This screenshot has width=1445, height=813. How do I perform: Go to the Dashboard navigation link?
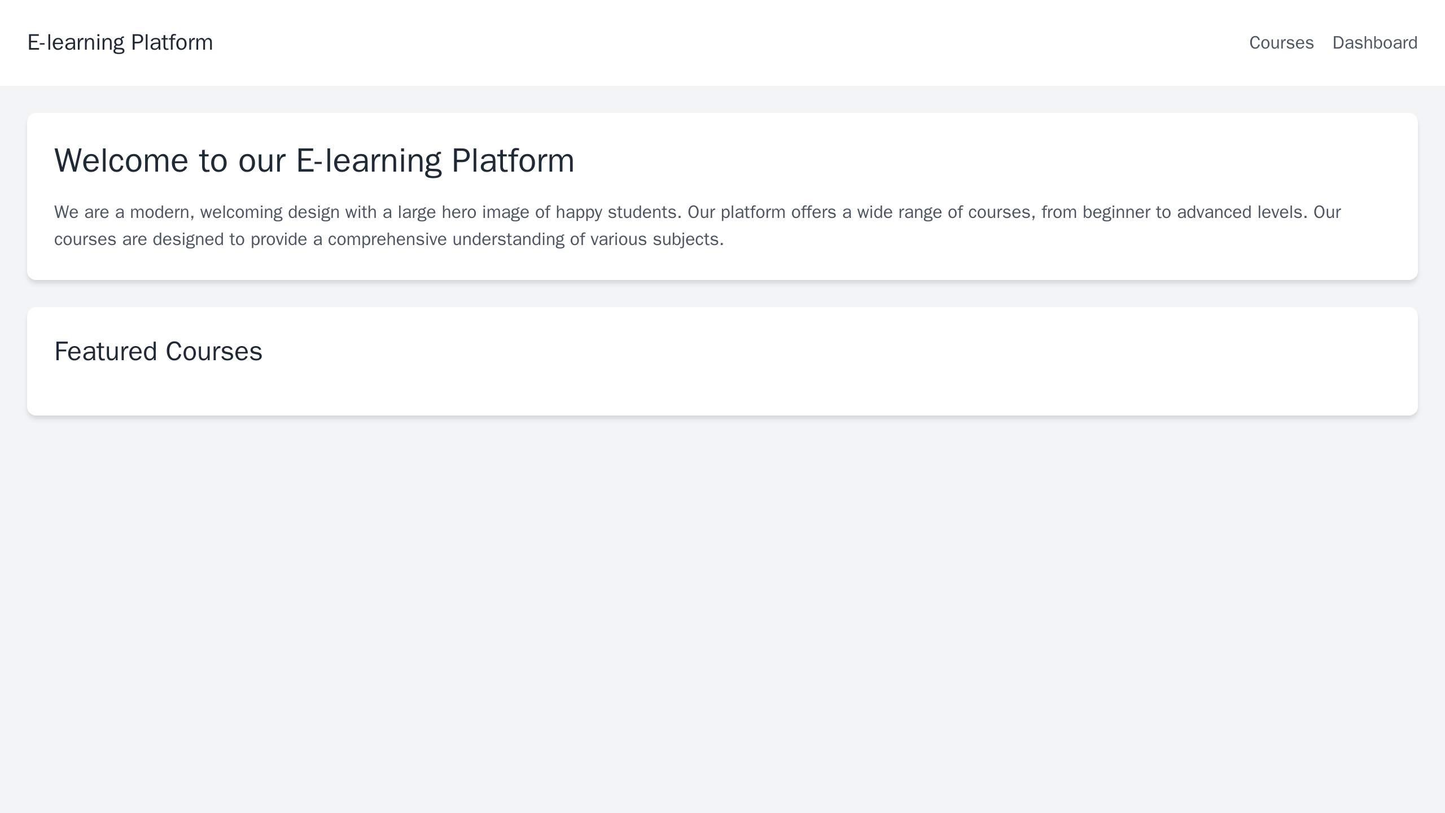[1374, 43]
